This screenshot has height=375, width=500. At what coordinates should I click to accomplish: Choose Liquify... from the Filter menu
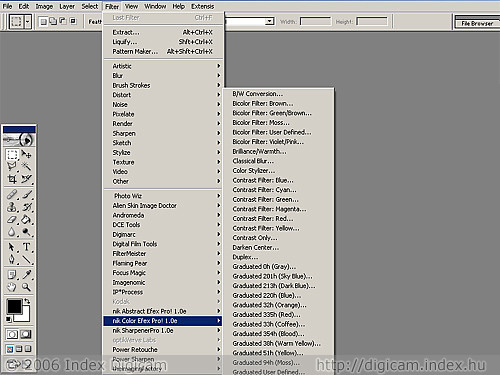163,42
